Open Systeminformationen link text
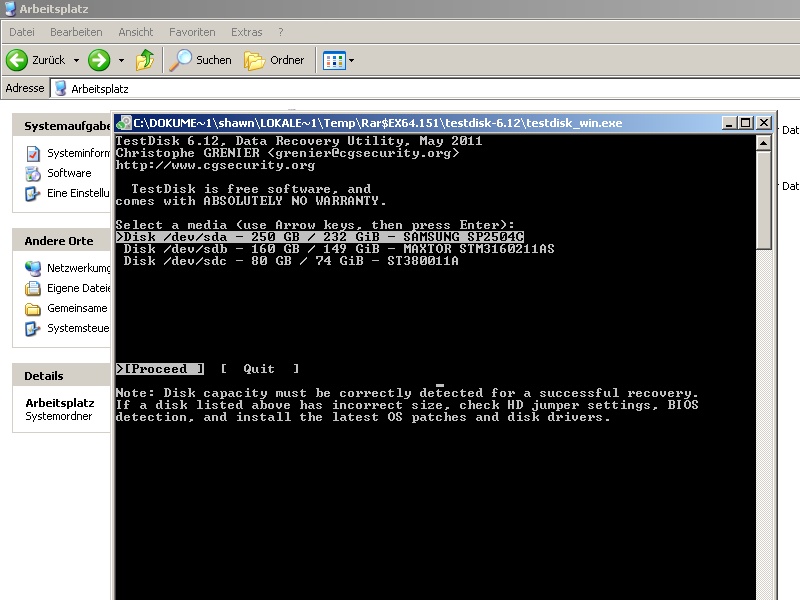Screen dimensions: 800x600 pyautogui.click(x=79, y=153)
